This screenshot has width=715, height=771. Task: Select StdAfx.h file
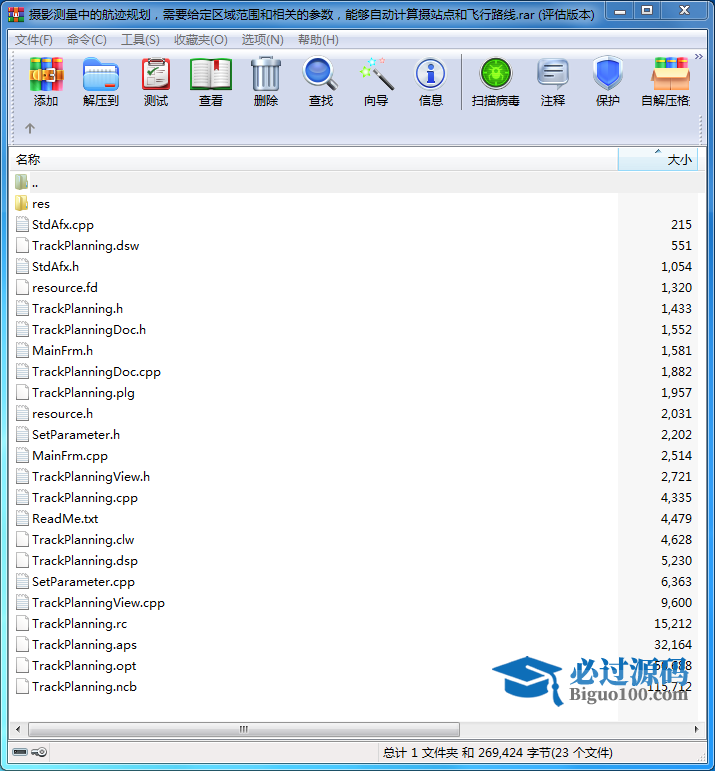pos(56,267)
